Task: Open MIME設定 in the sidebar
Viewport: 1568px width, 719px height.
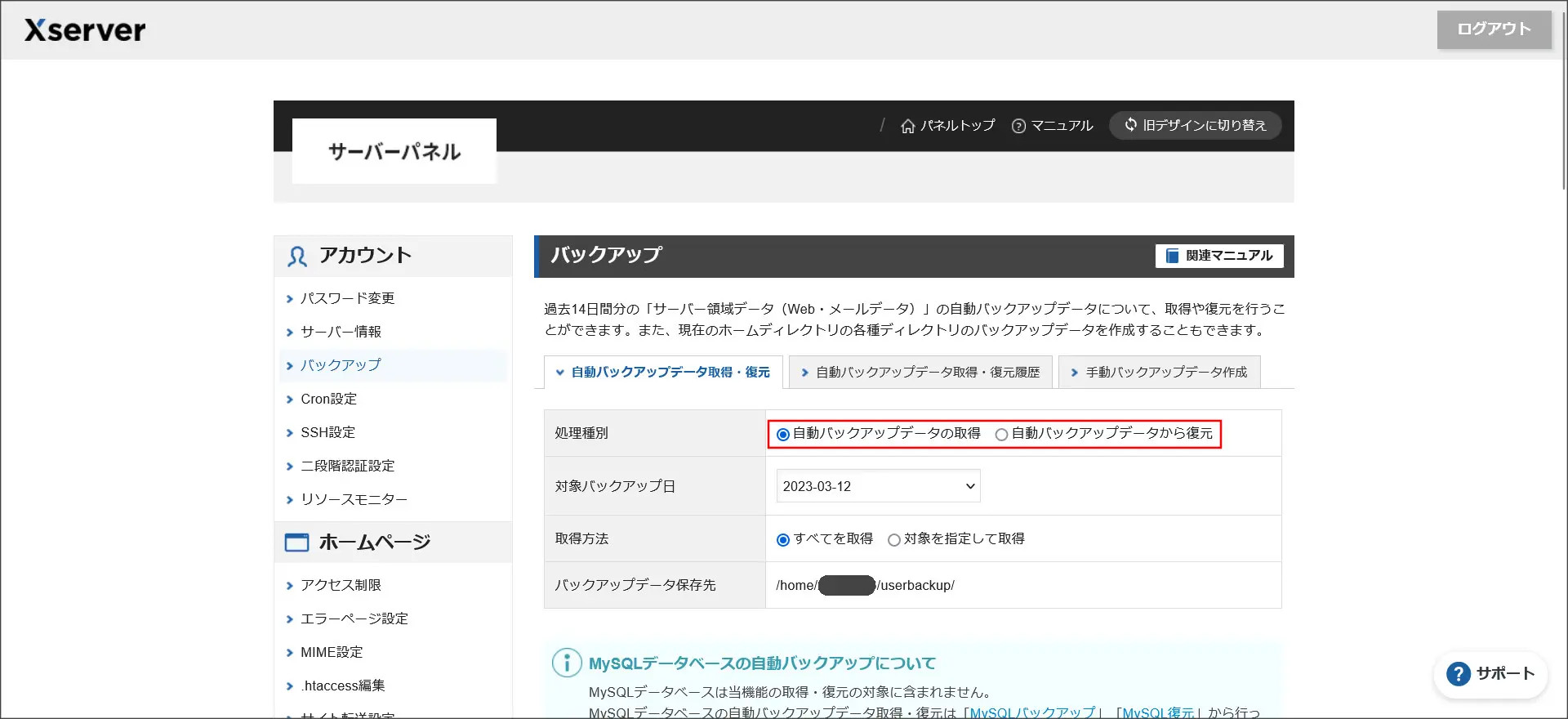Action: tap(332, 652)
